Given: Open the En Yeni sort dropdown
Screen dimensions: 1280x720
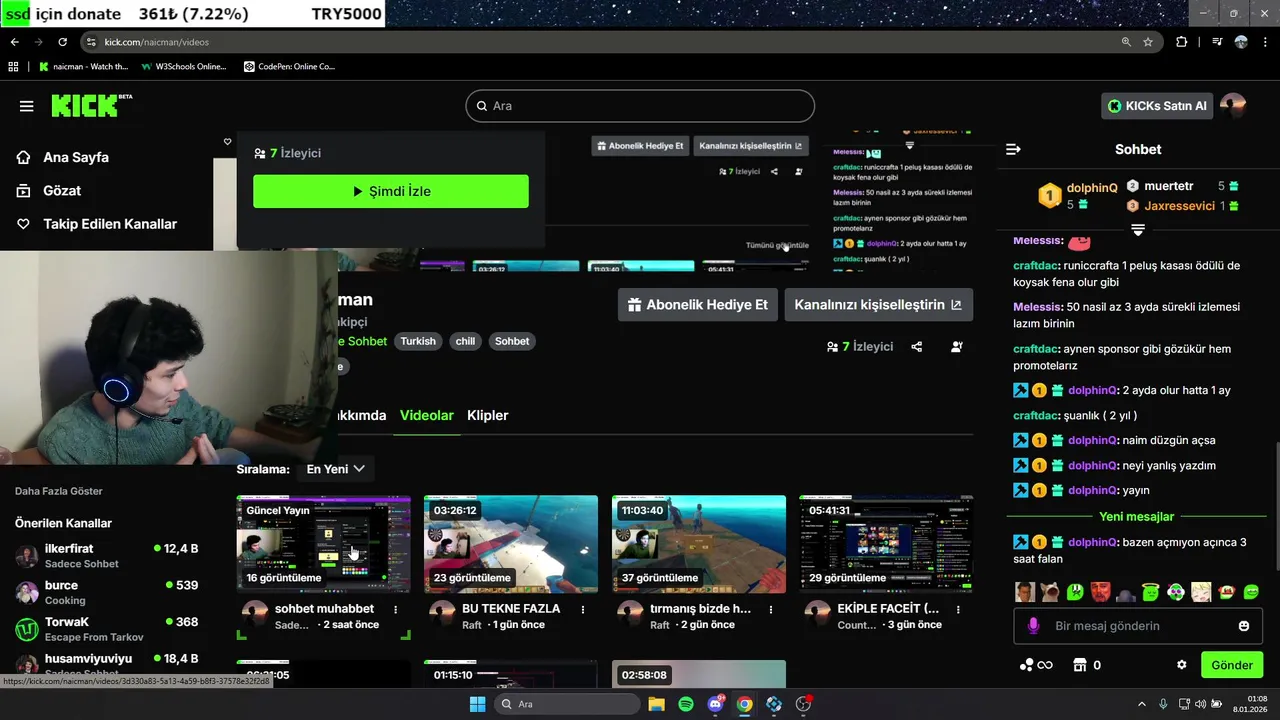Looking at the screenshot, I should 335,469.
